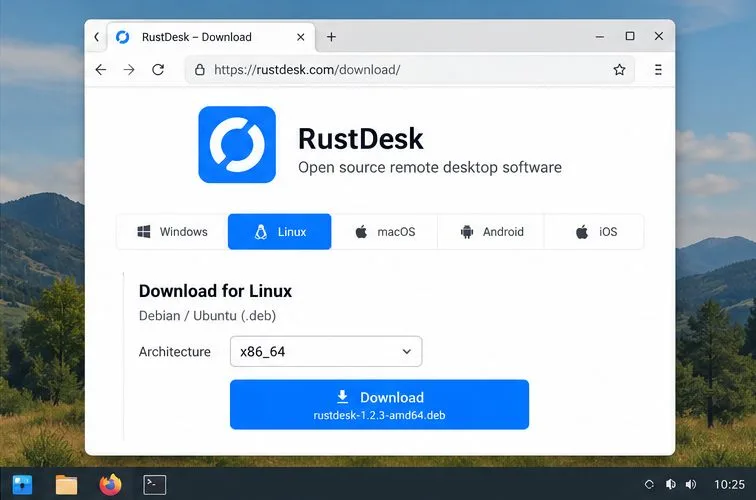This screenshot has width=756, height=500.
Task: Close the RustDesk – Download tab
Action: tap(301, 37)
